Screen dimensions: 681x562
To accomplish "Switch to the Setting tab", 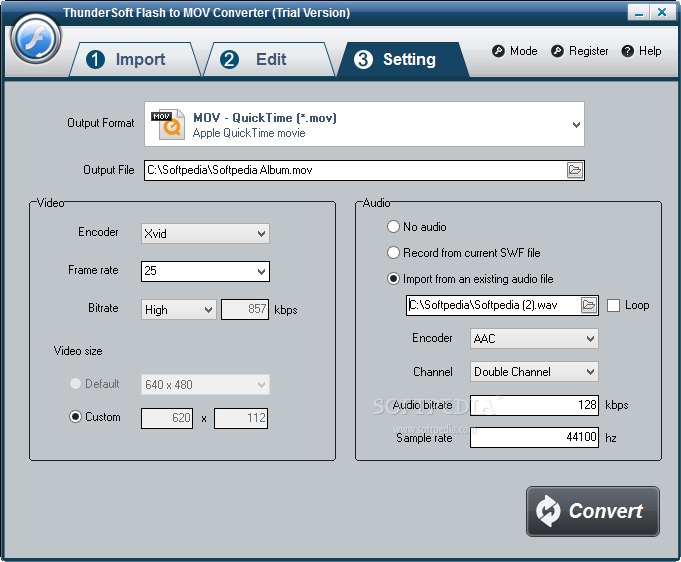I will pos(403,60).
